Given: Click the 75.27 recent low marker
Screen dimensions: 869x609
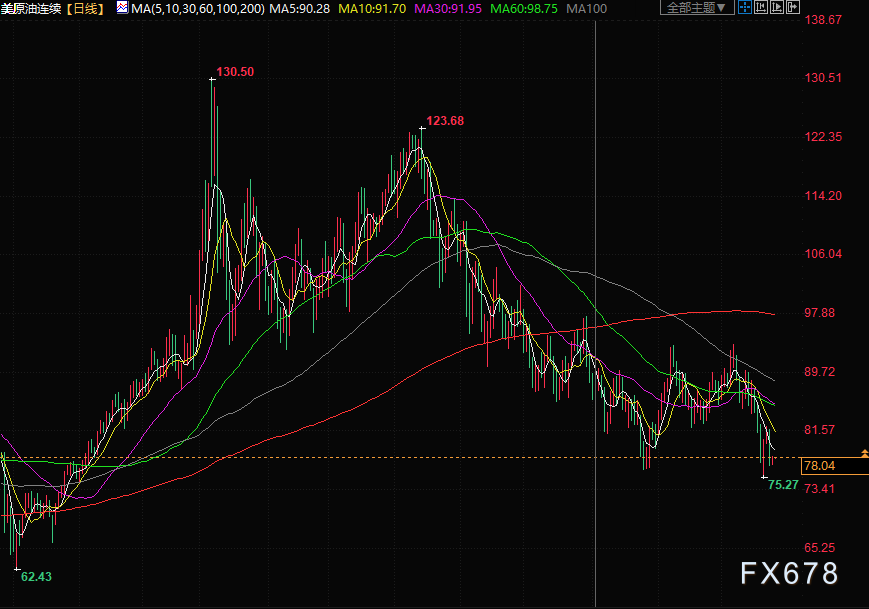Looking at the screenshot, I should coord(782,485).
